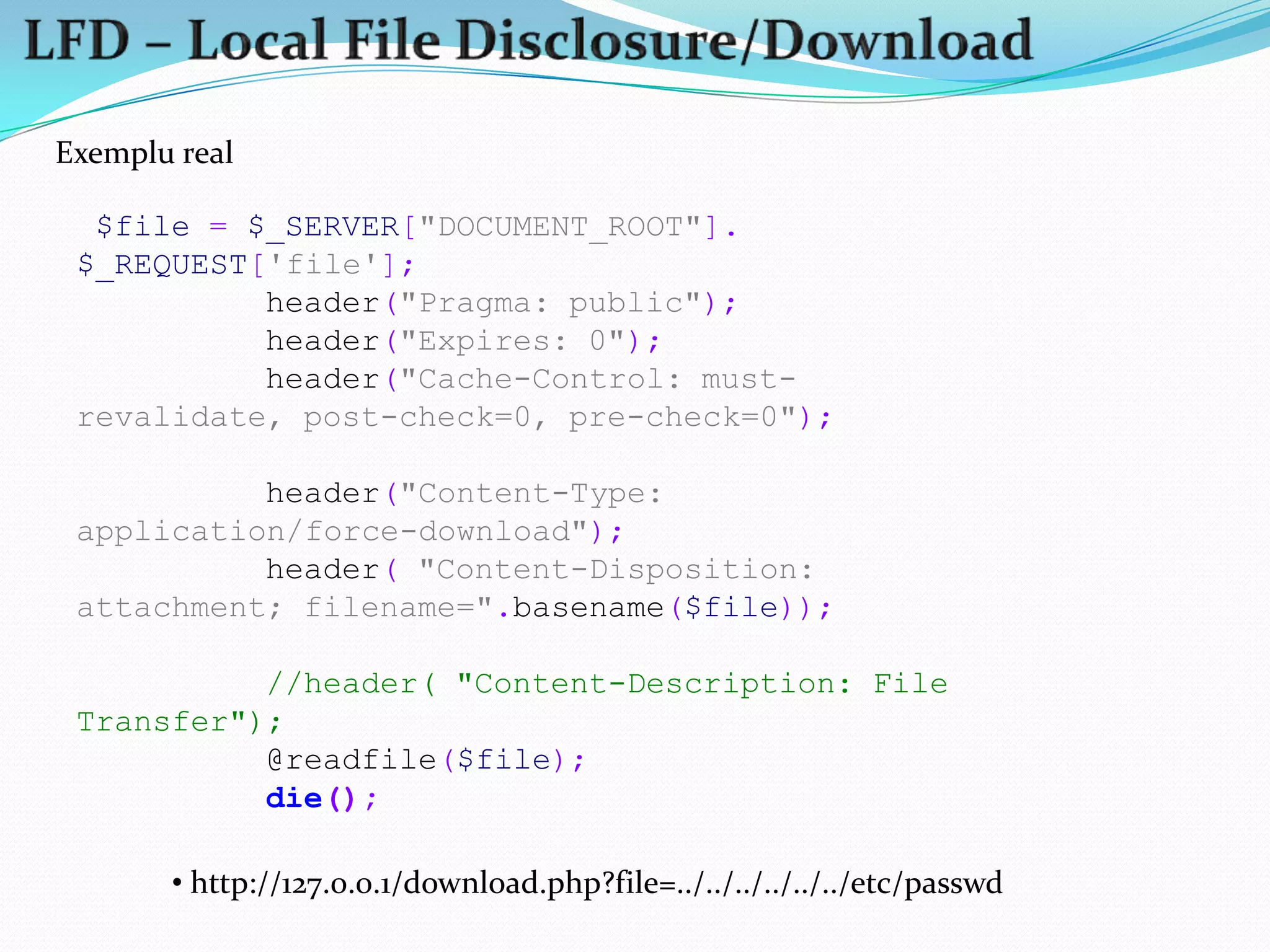
Task: Click the $_REQUEST['file'] code text
Action: pyautogui.click(x=245, y=265)
